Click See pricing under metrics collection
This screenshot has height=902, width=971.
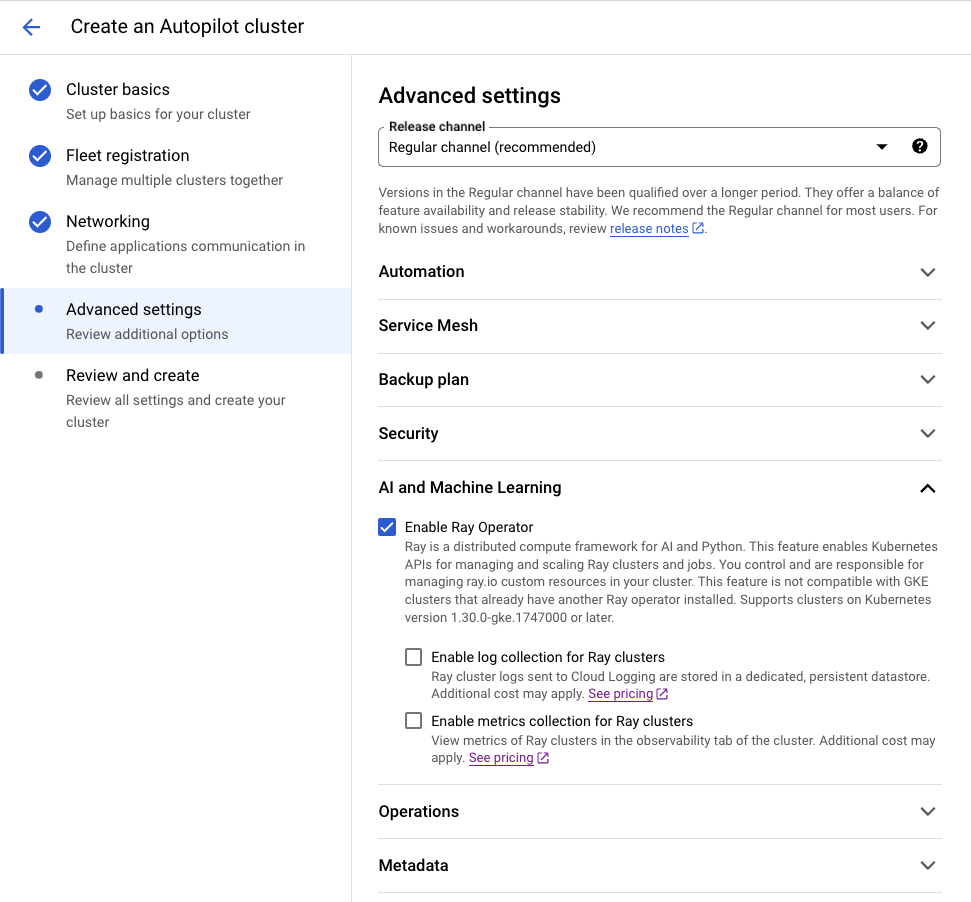(x=501, y=757)
